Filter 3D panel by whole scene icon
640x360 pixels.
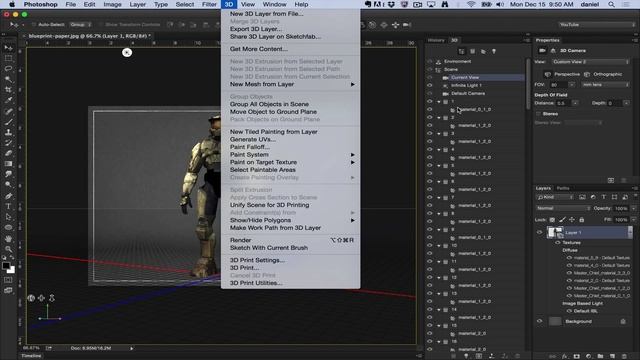[462, 51]
